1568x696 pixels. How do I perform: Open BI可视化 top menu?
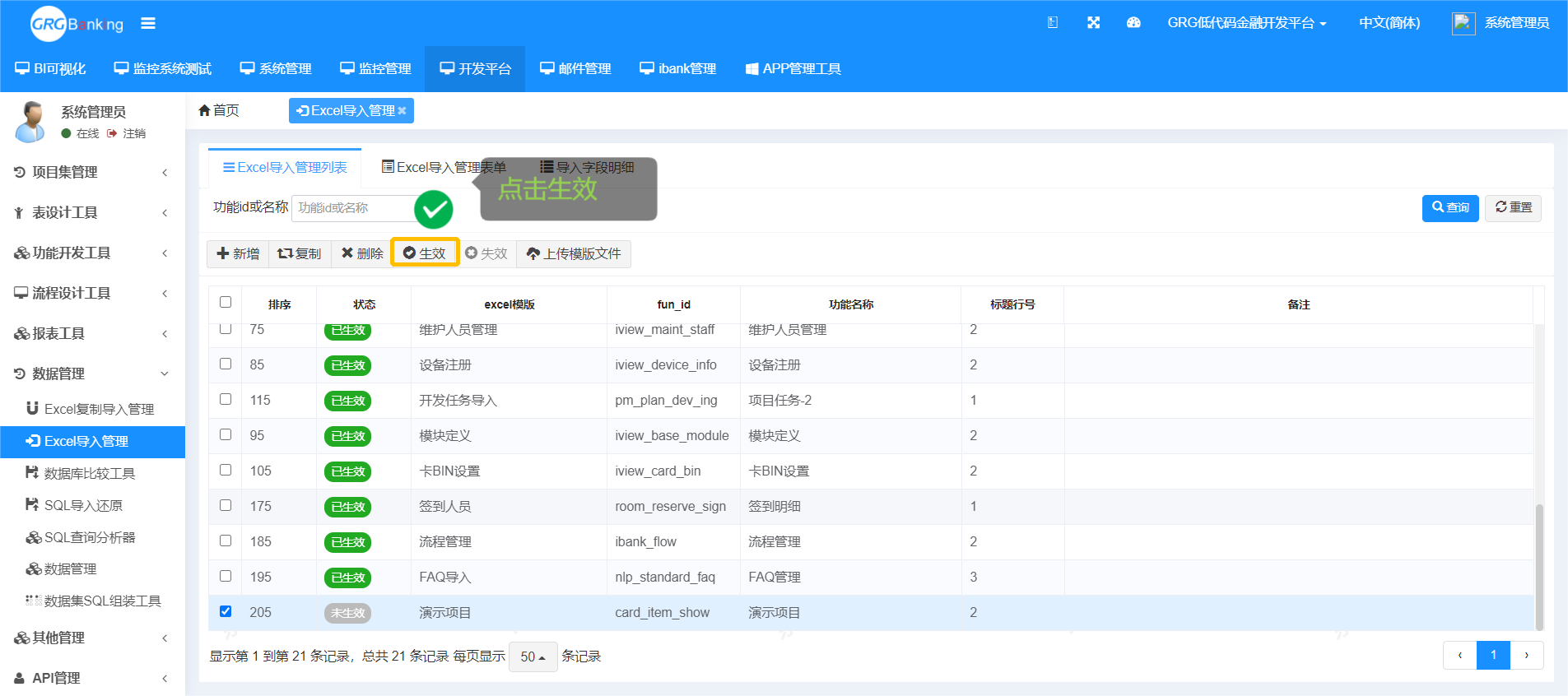click(x=50, y=69)
